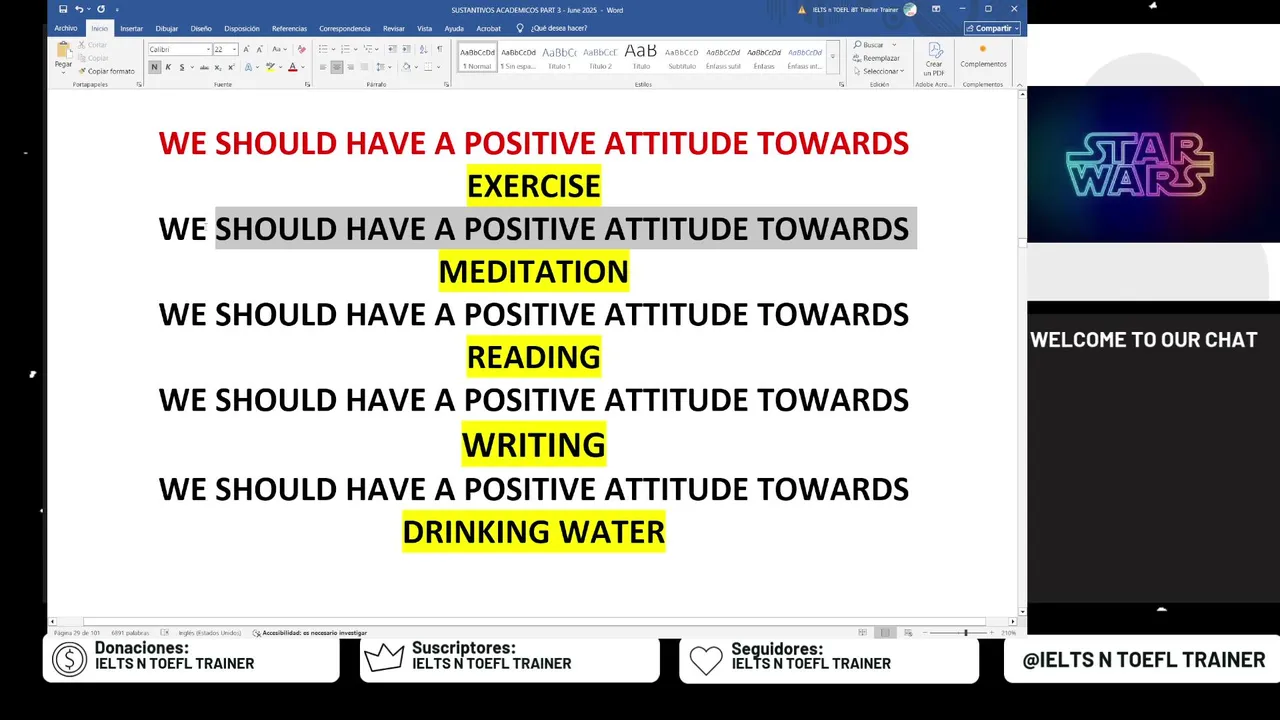This screenshot has width=1280, height=720.
Task: Undo the last action in Word
Action: [x=78, y=9]
